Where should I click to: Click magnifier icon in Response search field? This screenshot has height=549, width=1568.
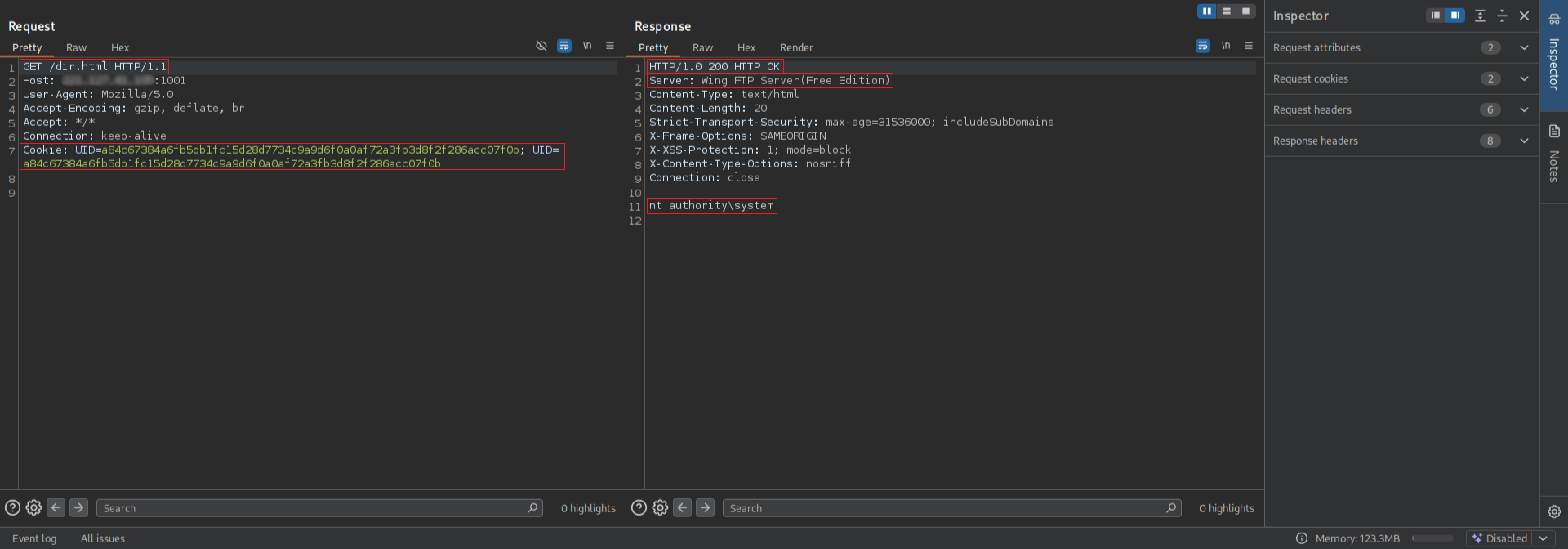(1171, 508)
